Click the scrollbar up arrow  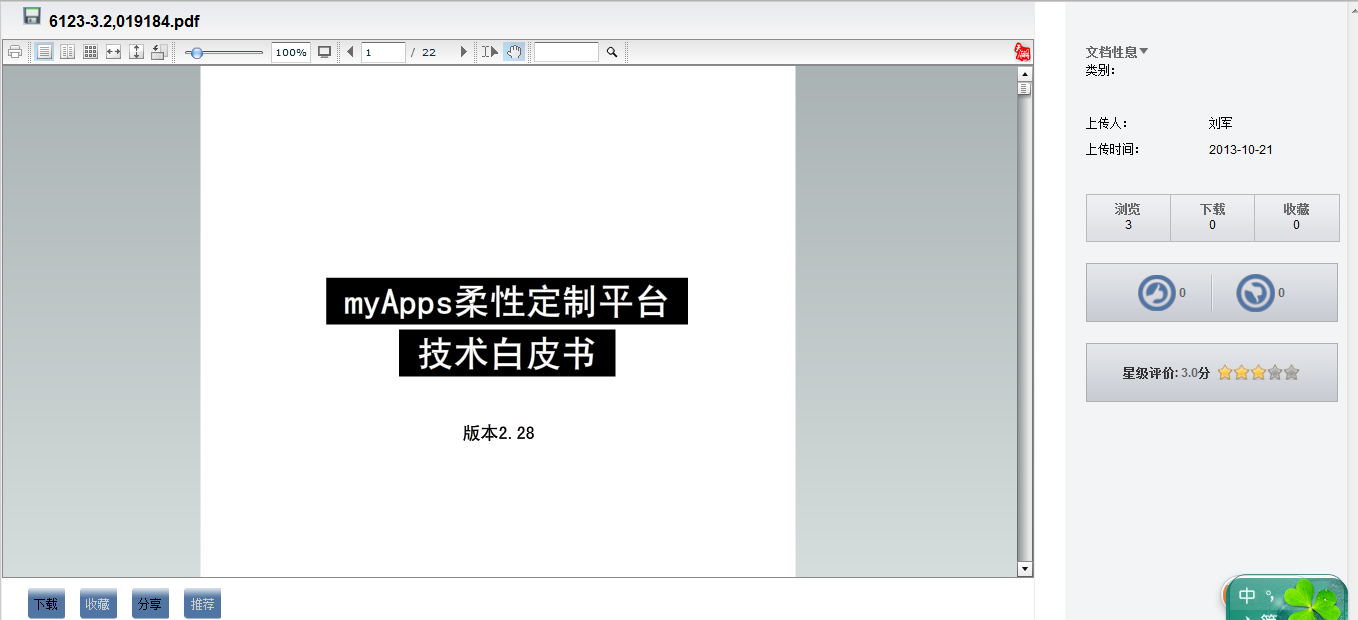pos(1025,73)
